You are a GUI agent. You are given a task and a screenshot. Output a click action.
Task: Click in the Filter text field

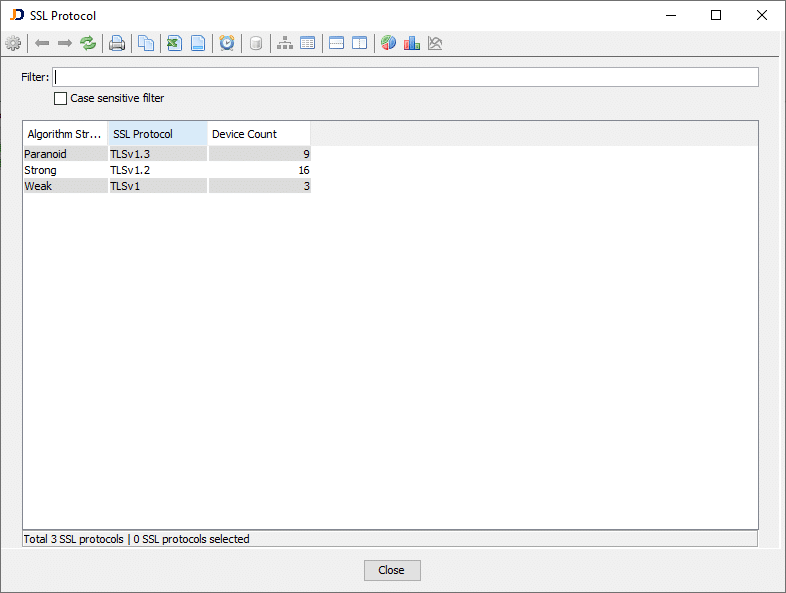[x=405, y=77]
